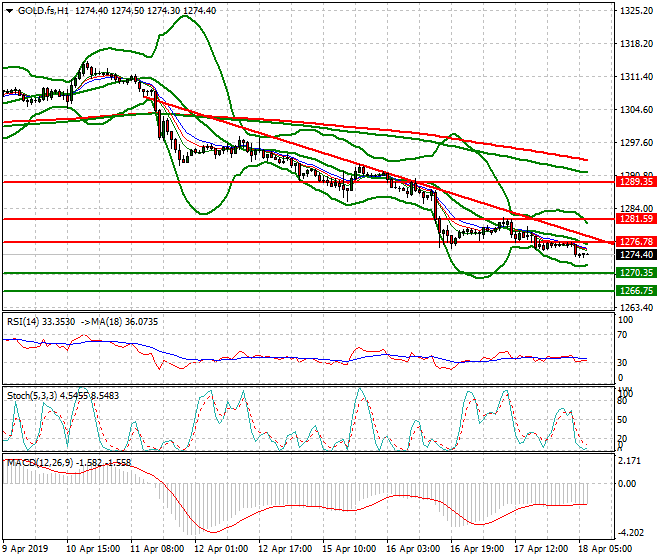The height and width of the screenshot is (560, 660).
Task: Click the 16 Apr 03:00 time label
Action: [x=412, y=549]
